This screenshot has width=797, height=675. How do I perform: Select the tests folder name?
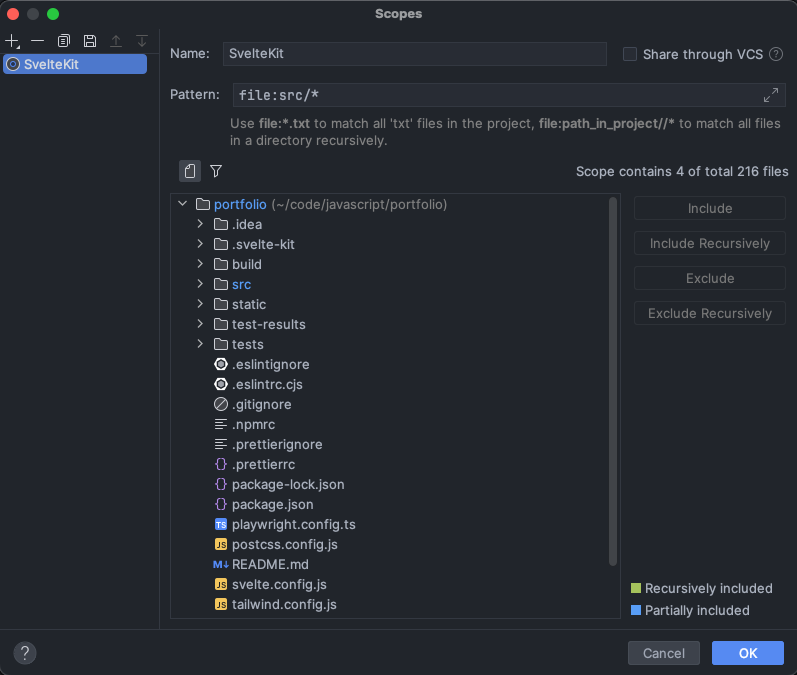(248, 345)
